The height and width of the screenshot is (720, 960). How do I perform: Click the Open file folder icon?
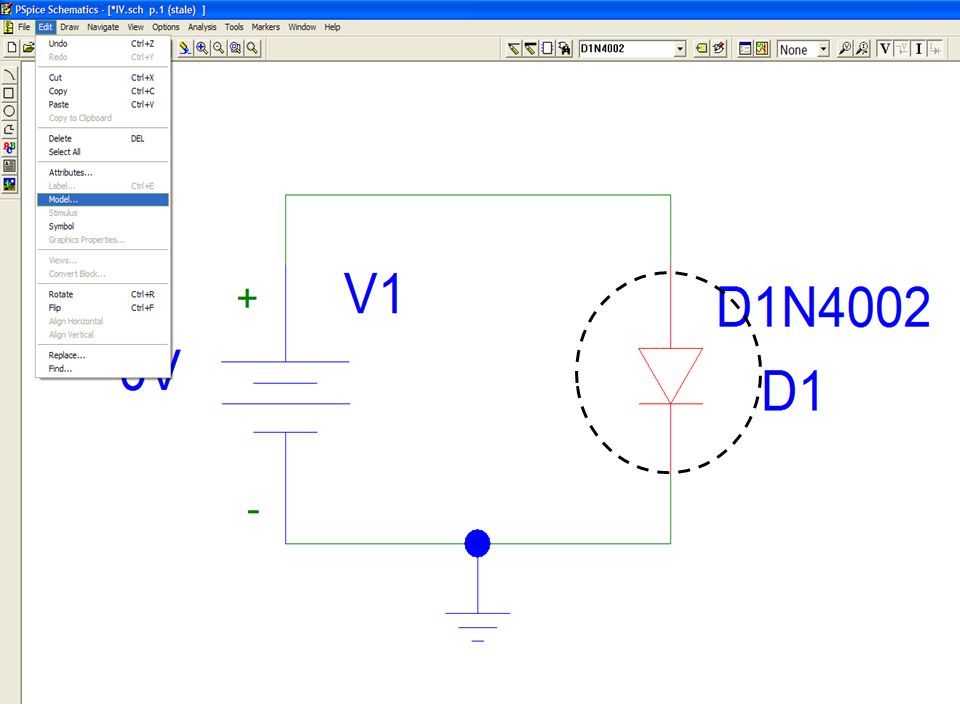pyautogui.click(x=28, y=48)
